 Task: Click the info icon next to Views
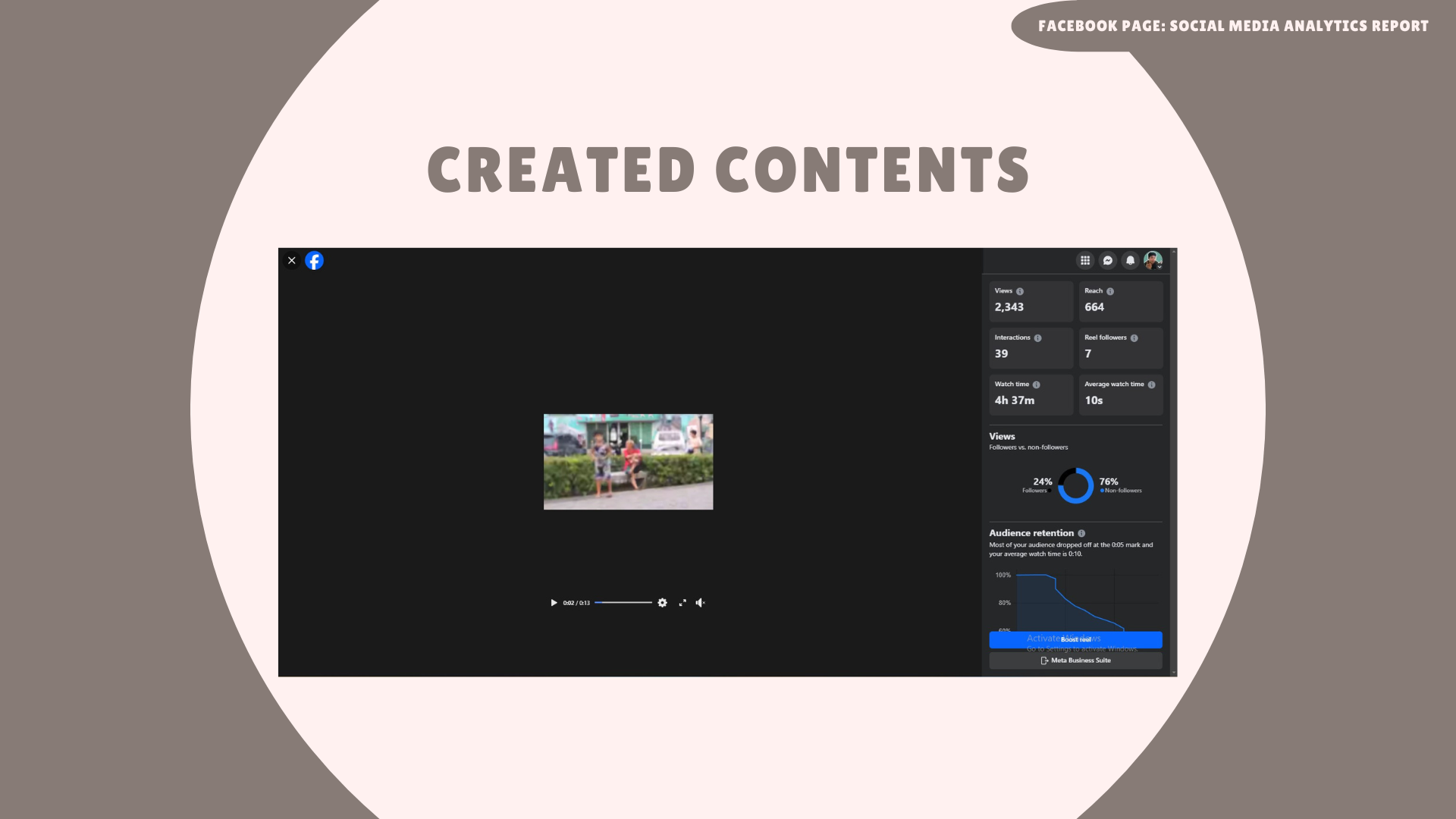(x=1020, y=291)
